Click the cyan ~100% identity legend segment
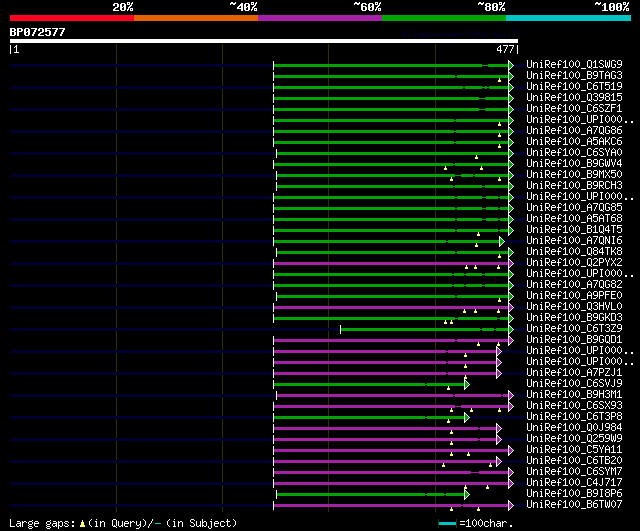 pos(569,18)
